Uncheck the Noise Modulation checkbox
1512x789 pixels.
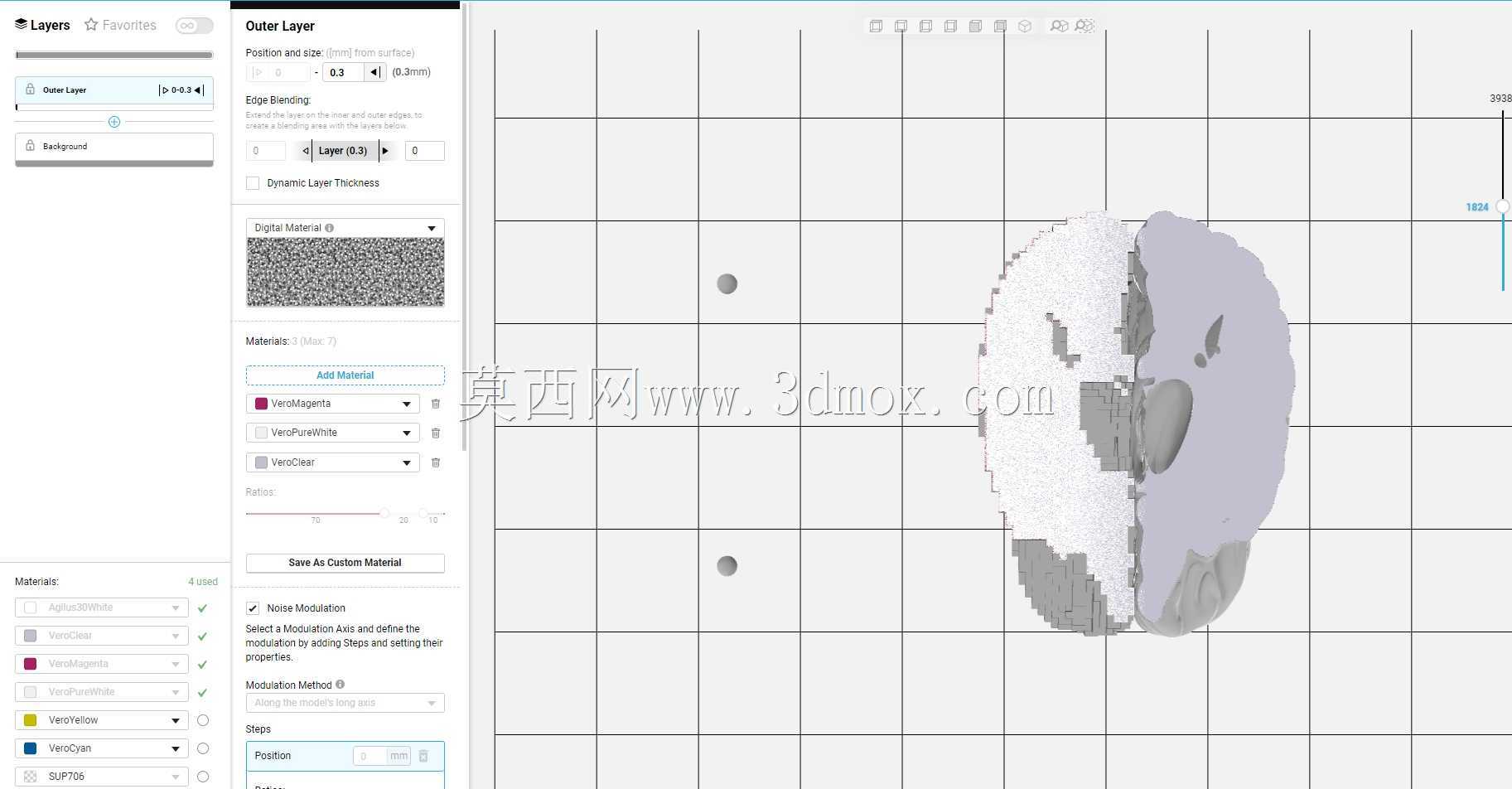click(x=253, y=608)
